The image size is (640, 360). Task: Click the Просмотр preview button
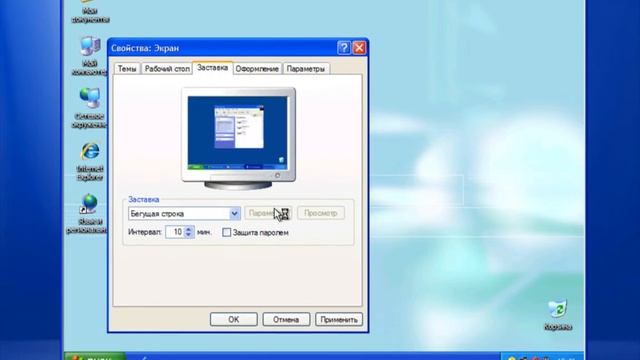pyautogui.click(x=321, y=213)
